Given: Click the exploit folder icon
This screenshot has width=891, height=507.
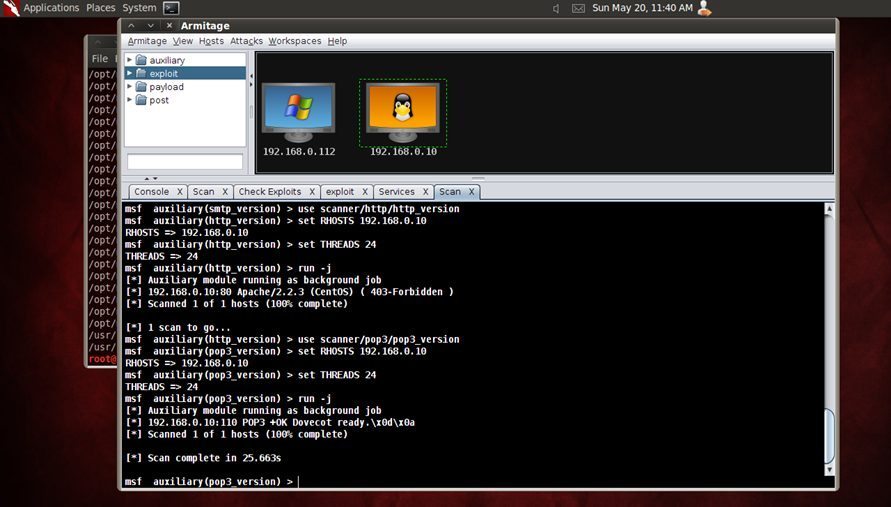Looking at the screenshot, I should pyautogui.click(x=141, y=73).
